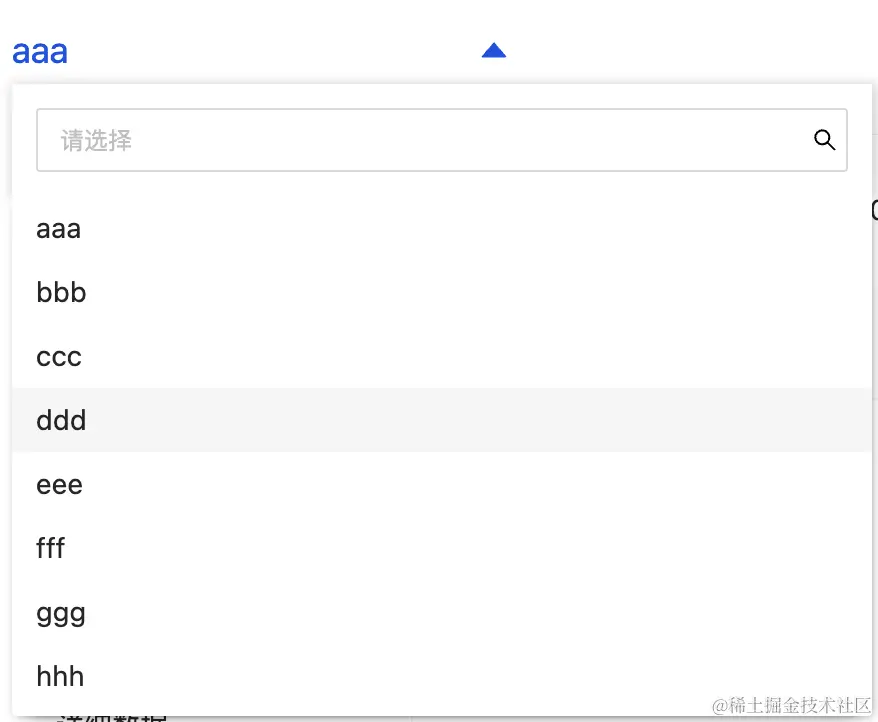This screenshot has width=878, height=722.
Task: Click the search magnifier icon
Action: pos(824,140)
